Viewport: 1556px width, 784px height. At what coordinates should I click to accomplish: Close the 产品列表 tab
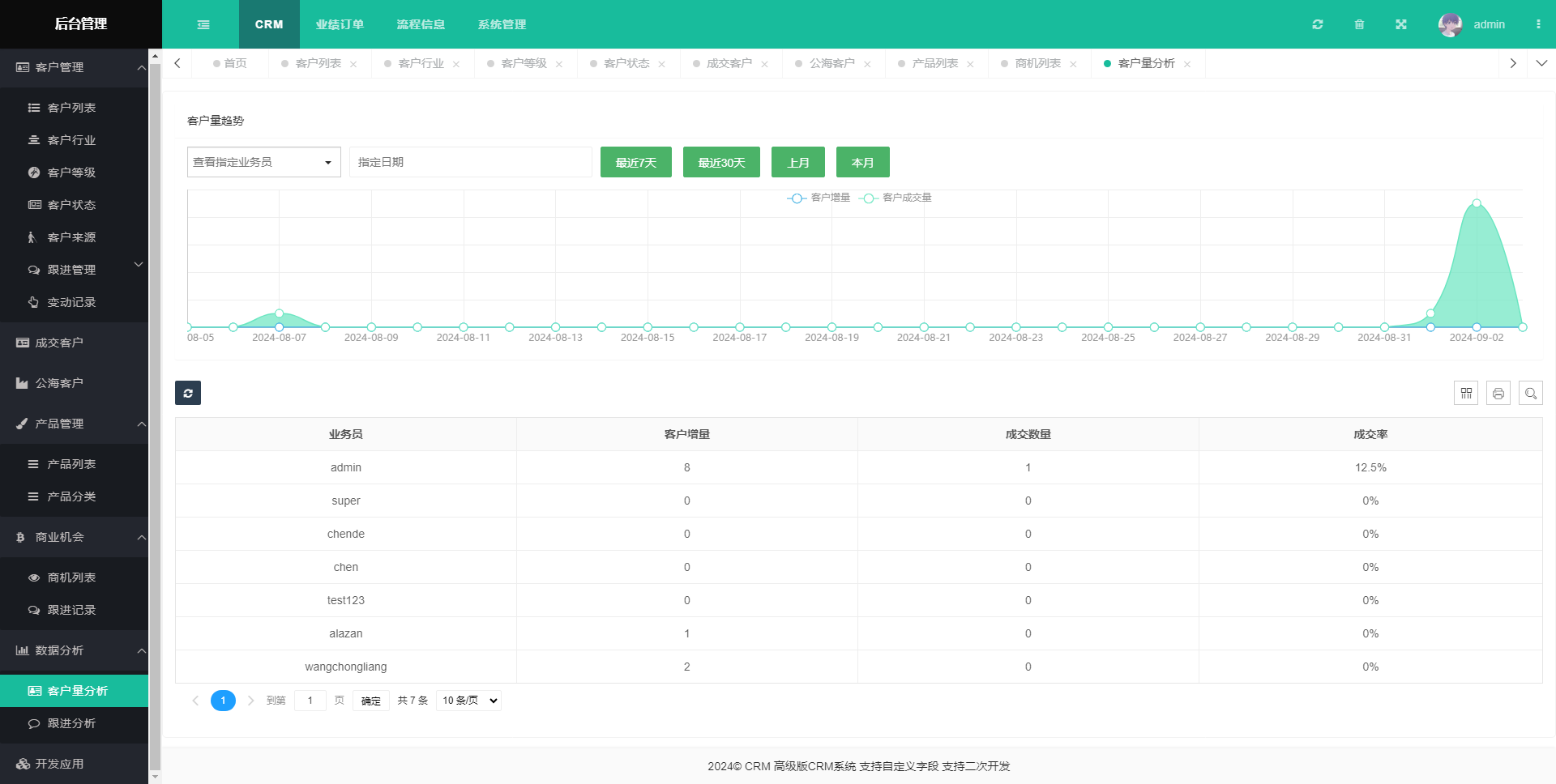pyautogui.click(x=970, y=64)
